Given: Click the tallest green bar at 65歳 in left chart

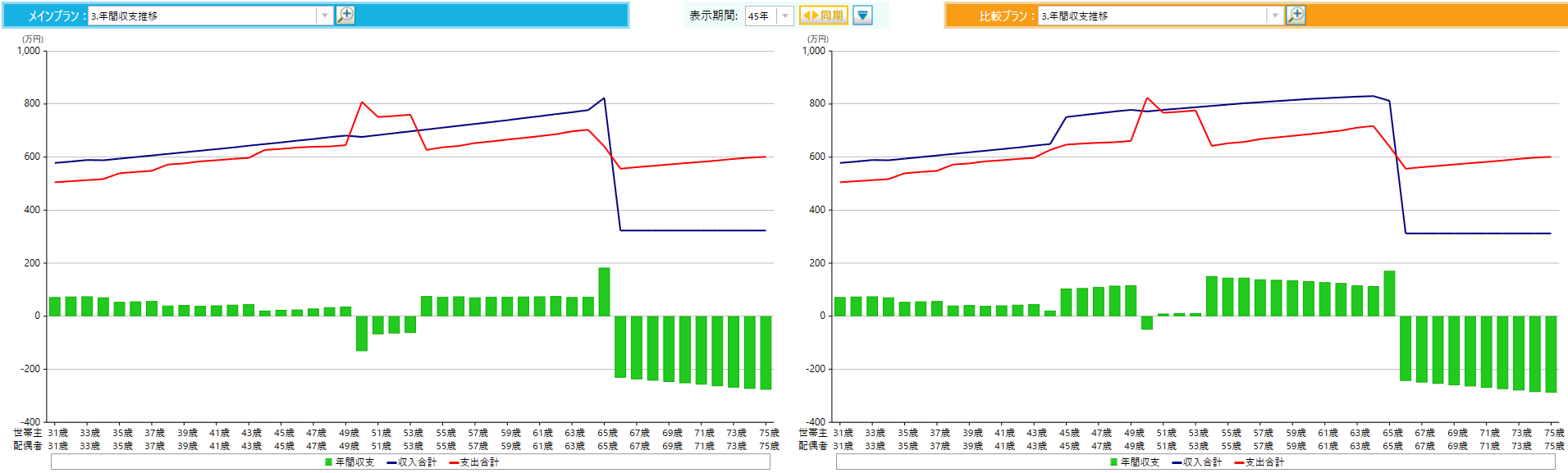Looking at the screenshot, I should (604, 292).
